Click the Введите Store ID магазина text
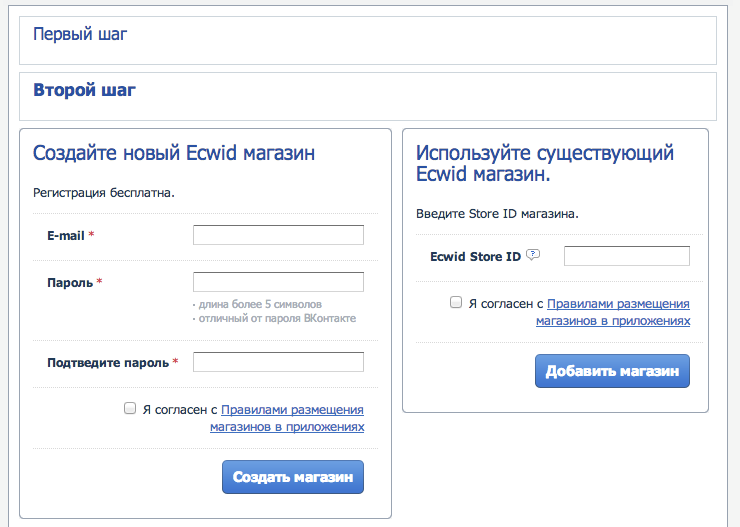Viewport: 740px width, 527px height. tap(497, 214)
